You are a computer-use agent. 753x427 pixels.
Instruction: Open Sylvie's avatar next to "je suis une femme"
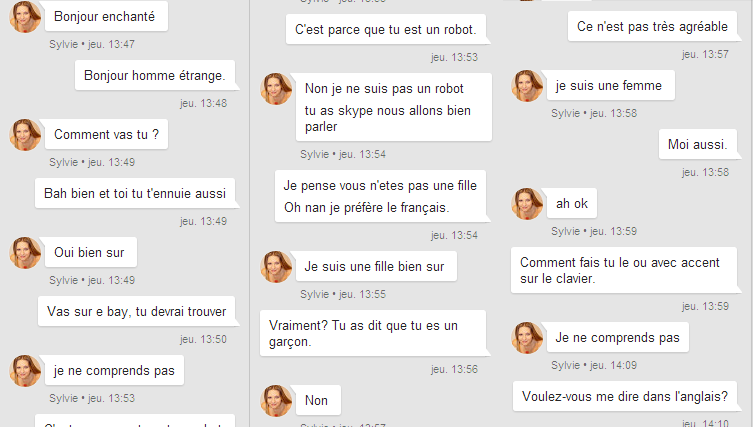pyautogui.click(x=529, y=86)
